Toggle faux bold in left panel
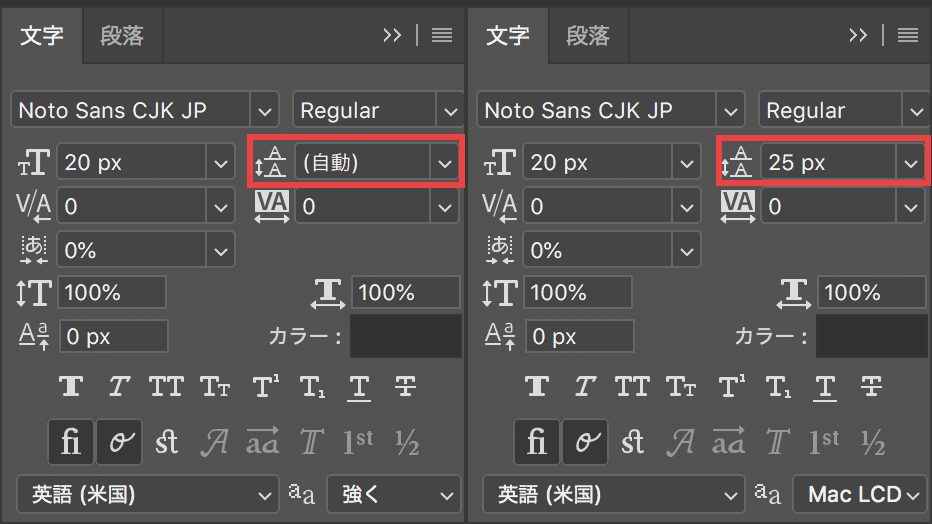932x524 pixels. (71, 386)
